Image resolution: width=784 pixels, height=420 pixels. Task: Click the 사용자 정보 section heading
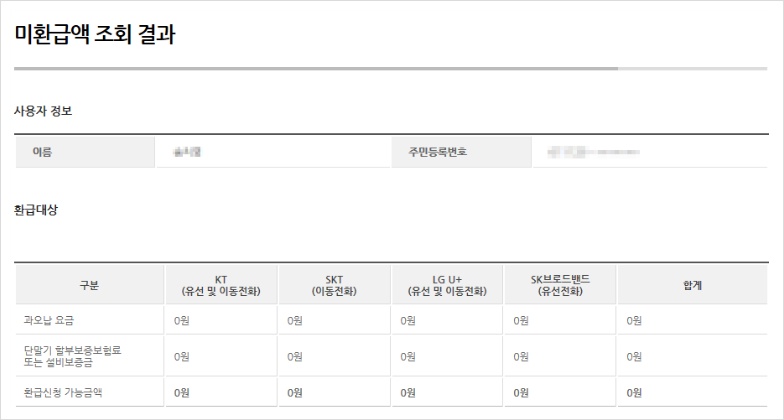click(x=43, y=111)
